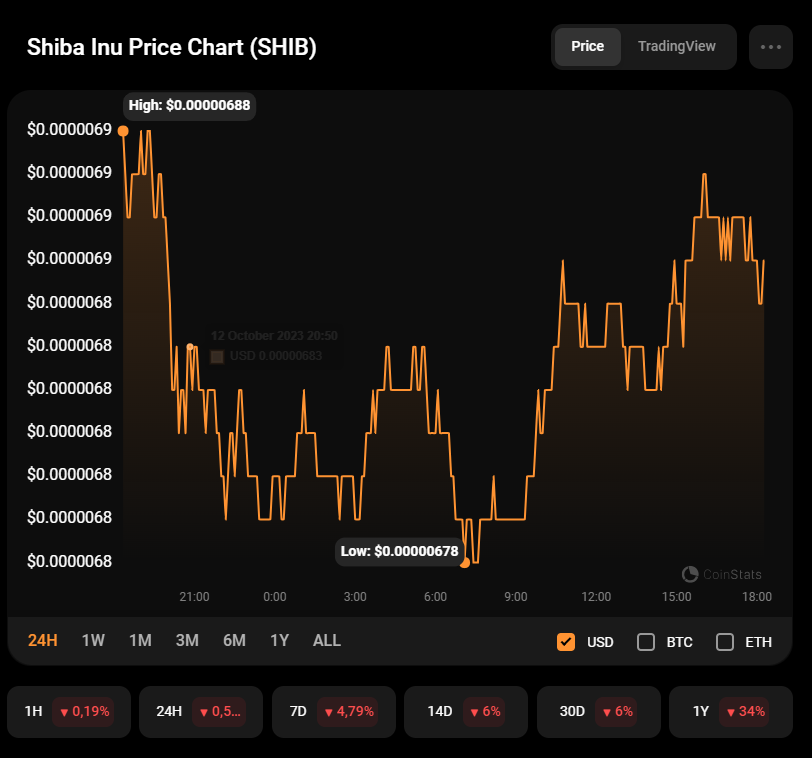Select the 1M time range
The width and height of the screenshot is (812, 758).
point(140,640)
